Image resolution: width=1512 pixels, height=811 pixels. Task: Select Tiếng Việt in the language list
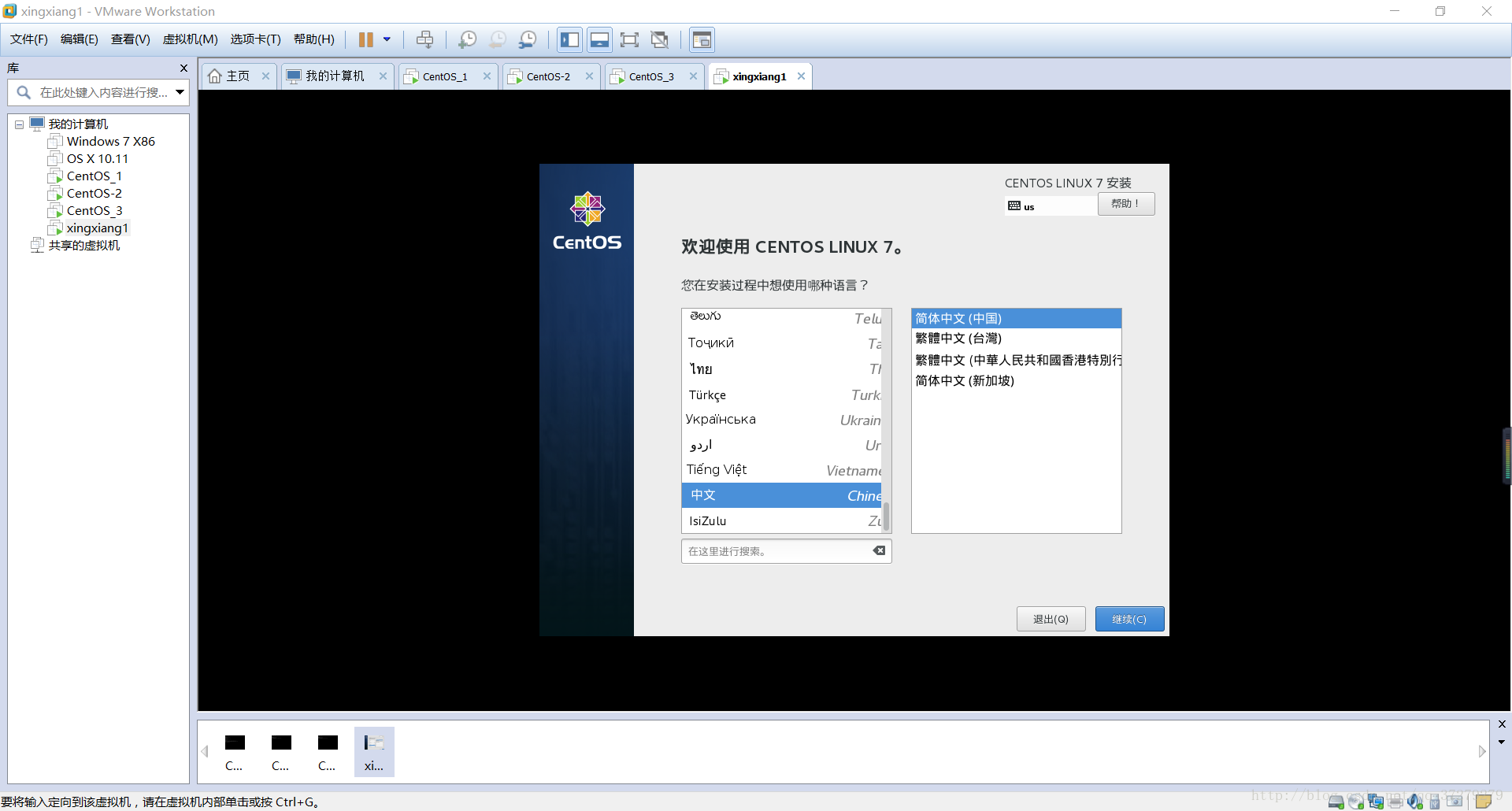781,470
